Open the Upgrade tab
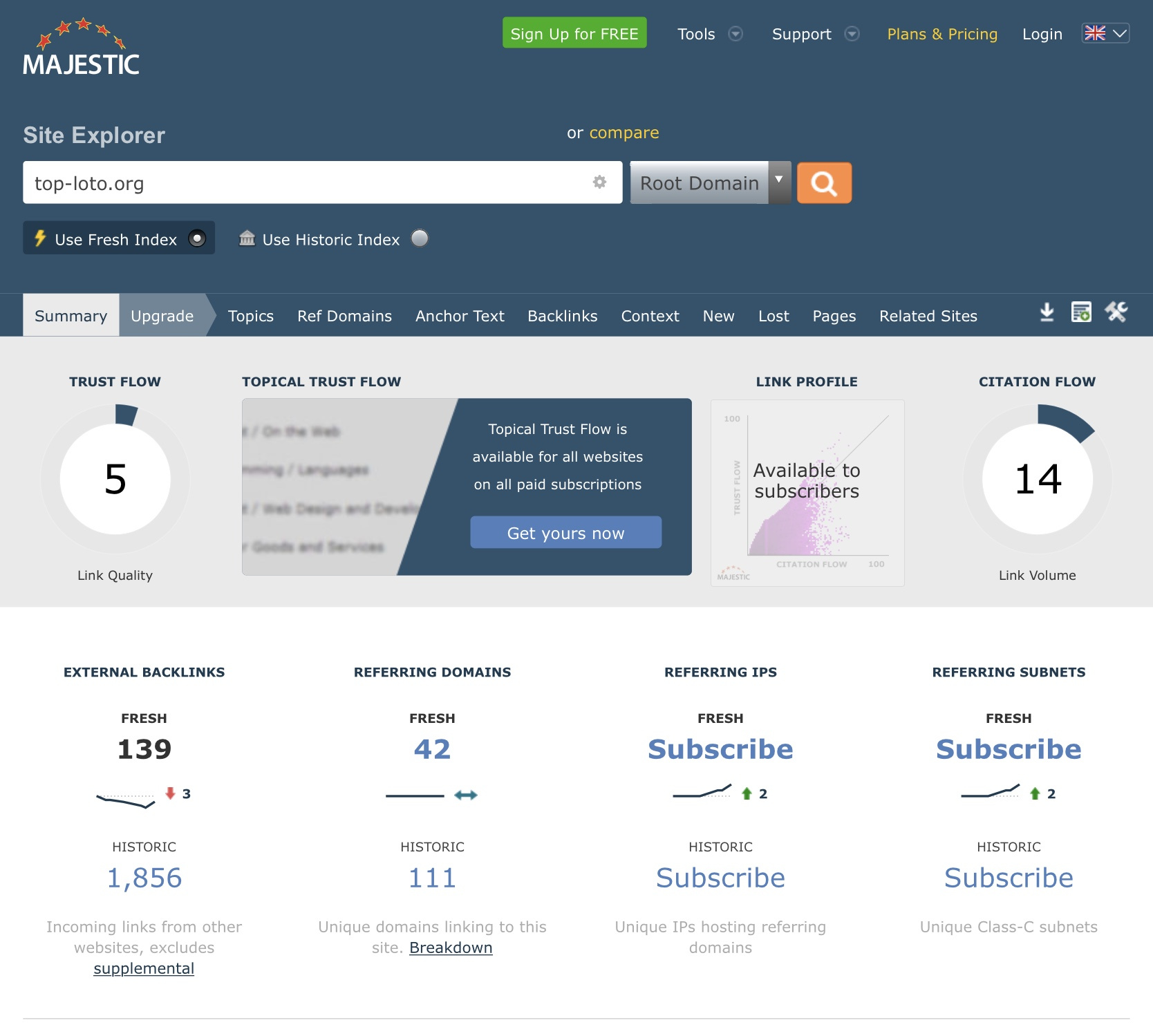This screenshot has width=1153, height=1036. [x=162, y=316]
